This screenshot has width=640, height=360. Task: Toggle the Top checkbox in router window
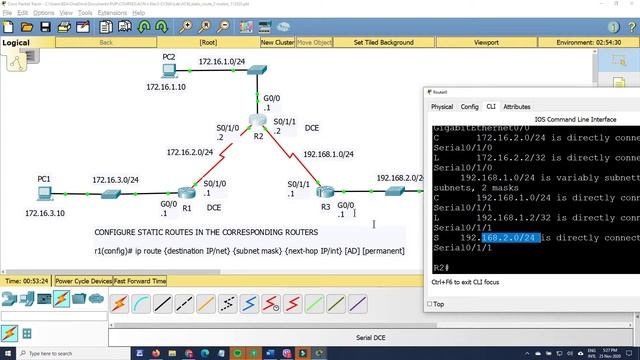click(429, 304)
